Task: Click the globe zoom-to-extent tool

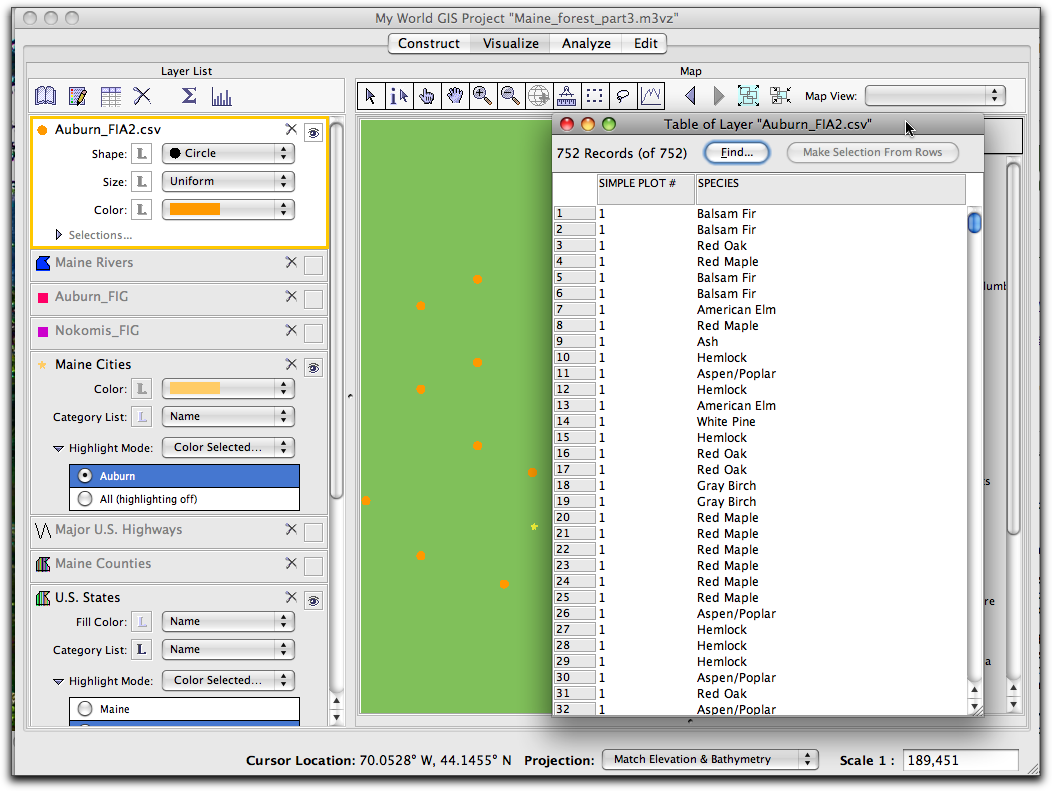Action: [x=540, y=95]
